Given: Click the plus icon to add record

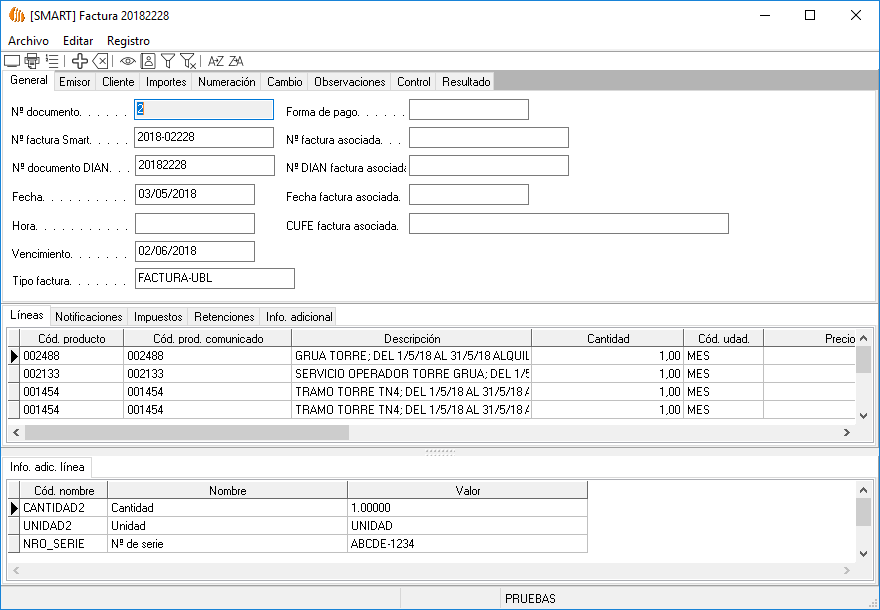Looking at the screenshot, I should [x=80, y=61].
